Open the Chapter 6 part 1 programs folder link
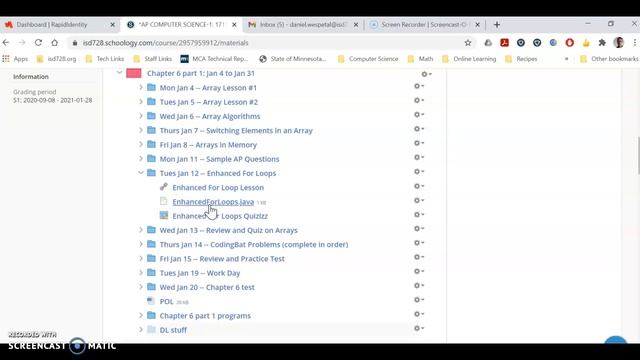Screen dimensions: 640x360 [205, 316]
